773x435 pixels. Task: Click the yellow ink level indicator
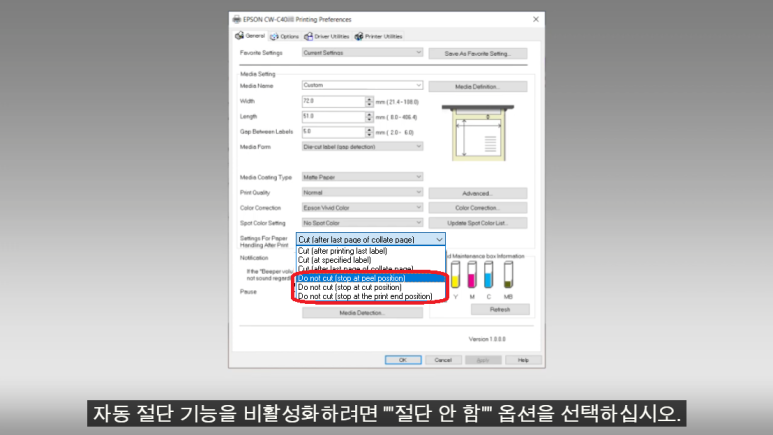(x=456, y=275)
